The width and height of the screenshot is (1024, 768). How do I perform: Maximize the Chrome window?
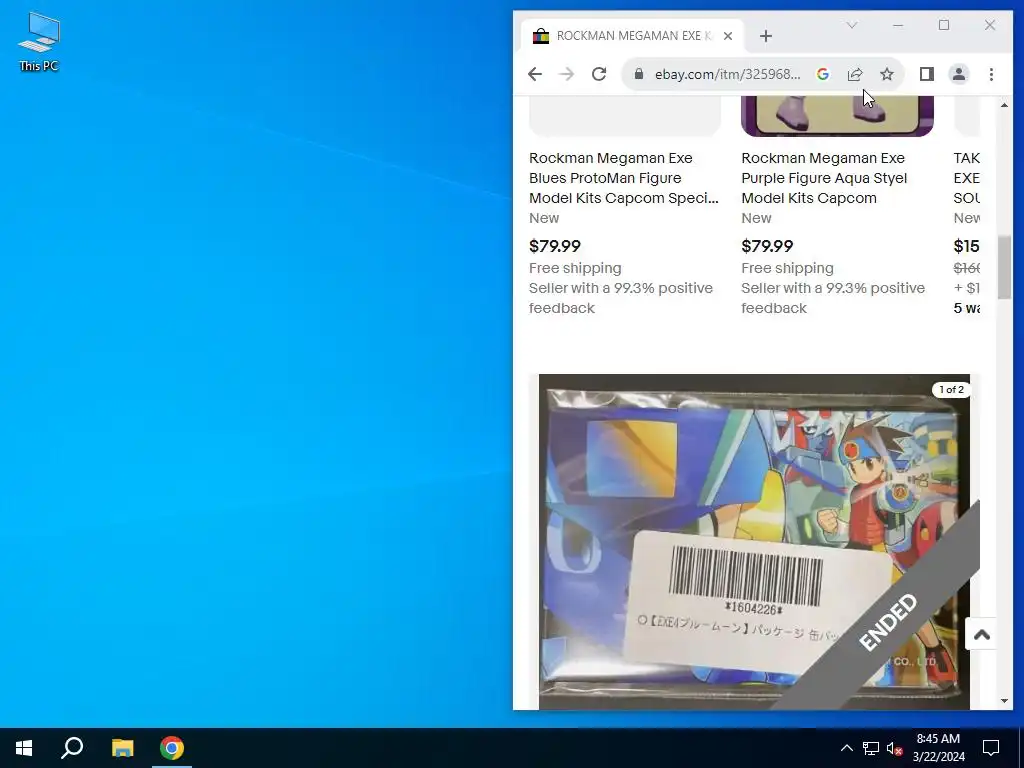[944, 25]
